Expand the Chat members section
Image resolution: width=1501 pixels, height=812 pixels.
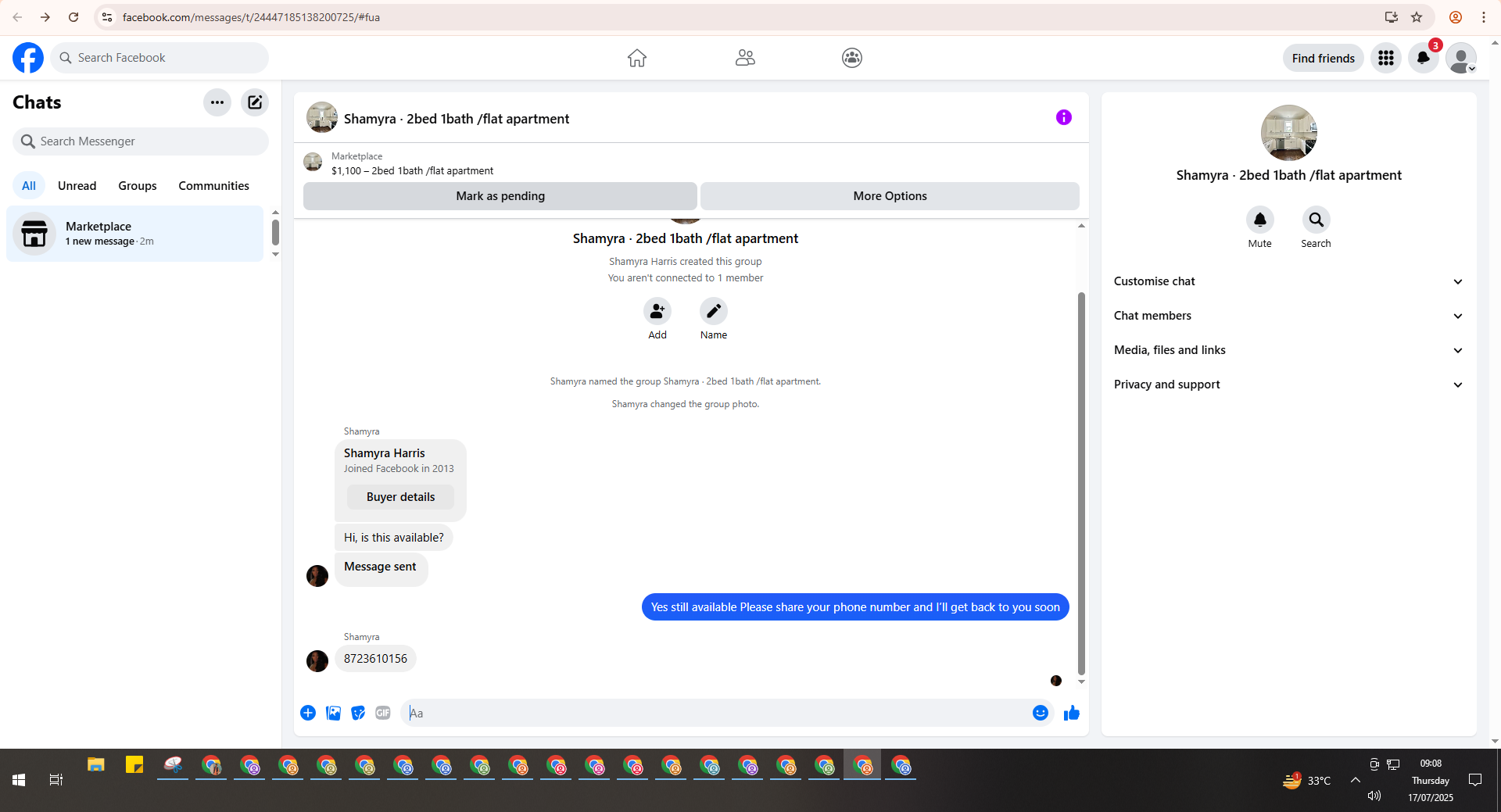pos(1288,316)
